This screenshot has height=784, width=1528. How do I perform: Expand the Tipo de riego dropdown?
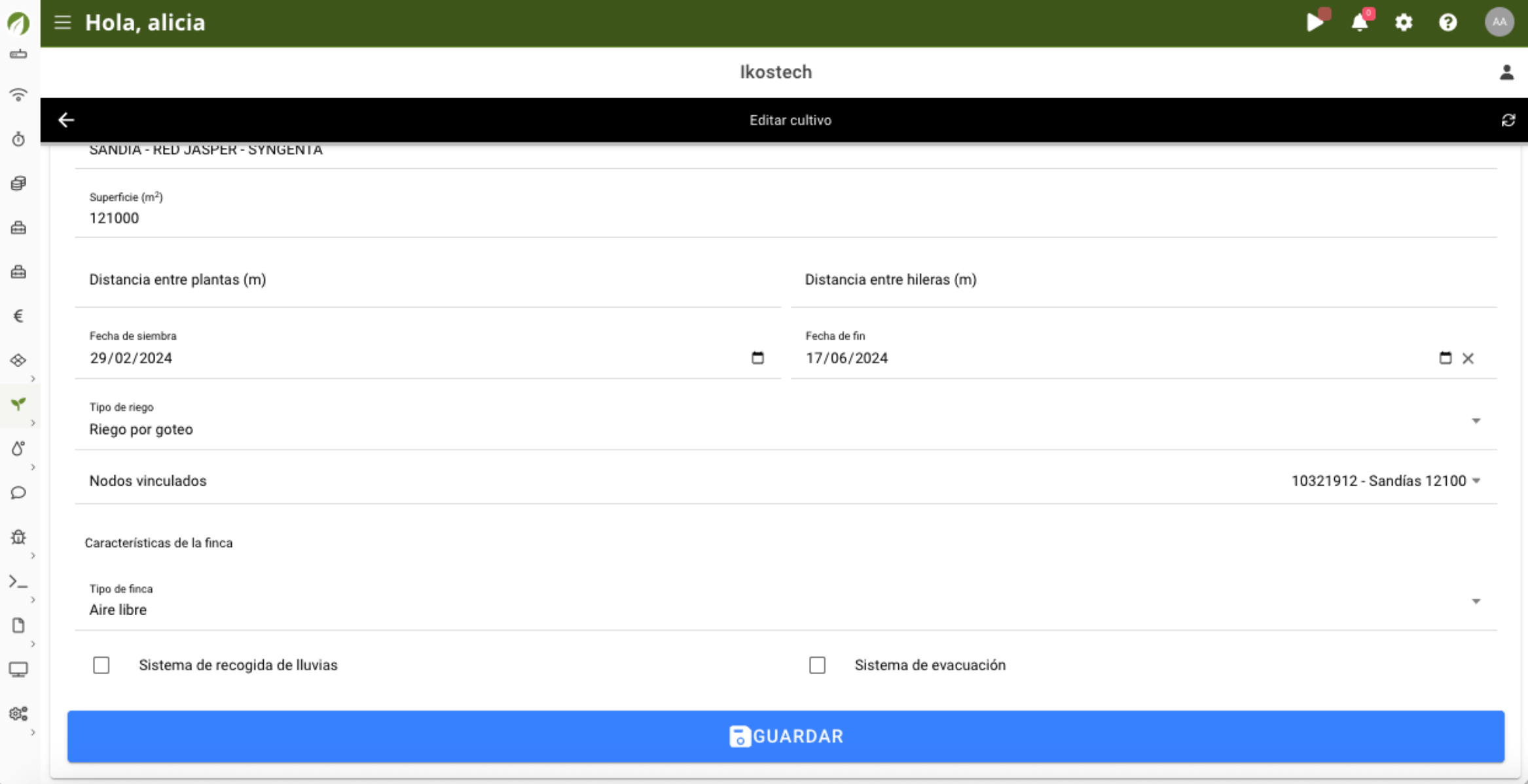tap(1476, 421)
